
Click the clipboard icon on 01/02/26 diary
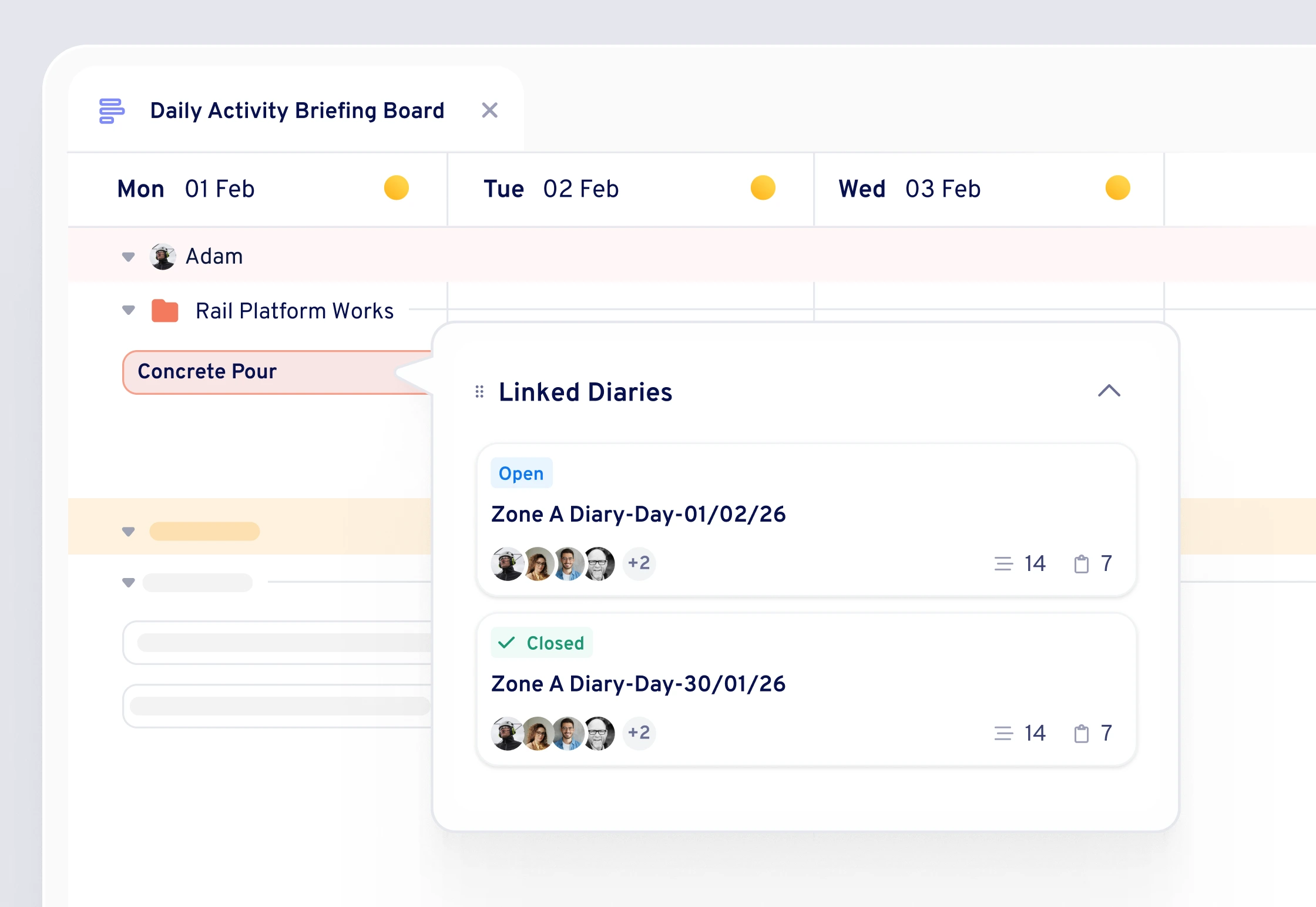tap(1082, 564)
